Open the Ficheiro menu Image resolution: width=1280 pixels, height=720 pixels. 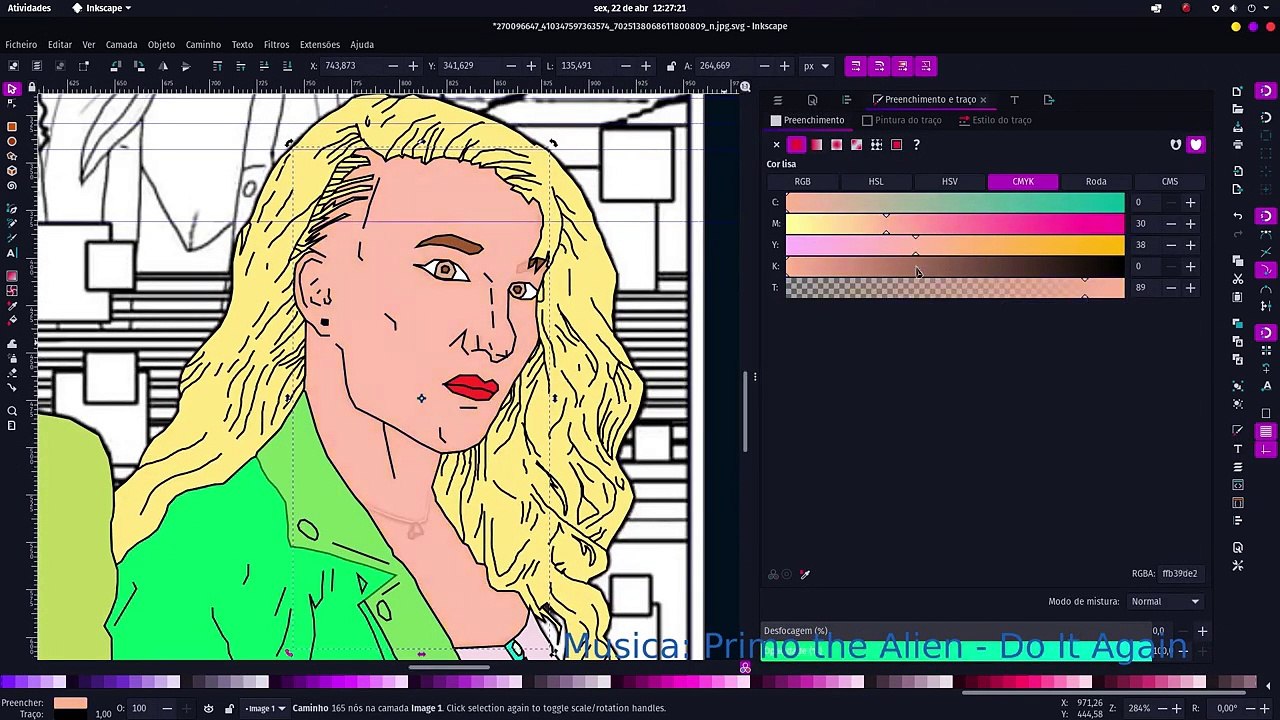(21, 44)
